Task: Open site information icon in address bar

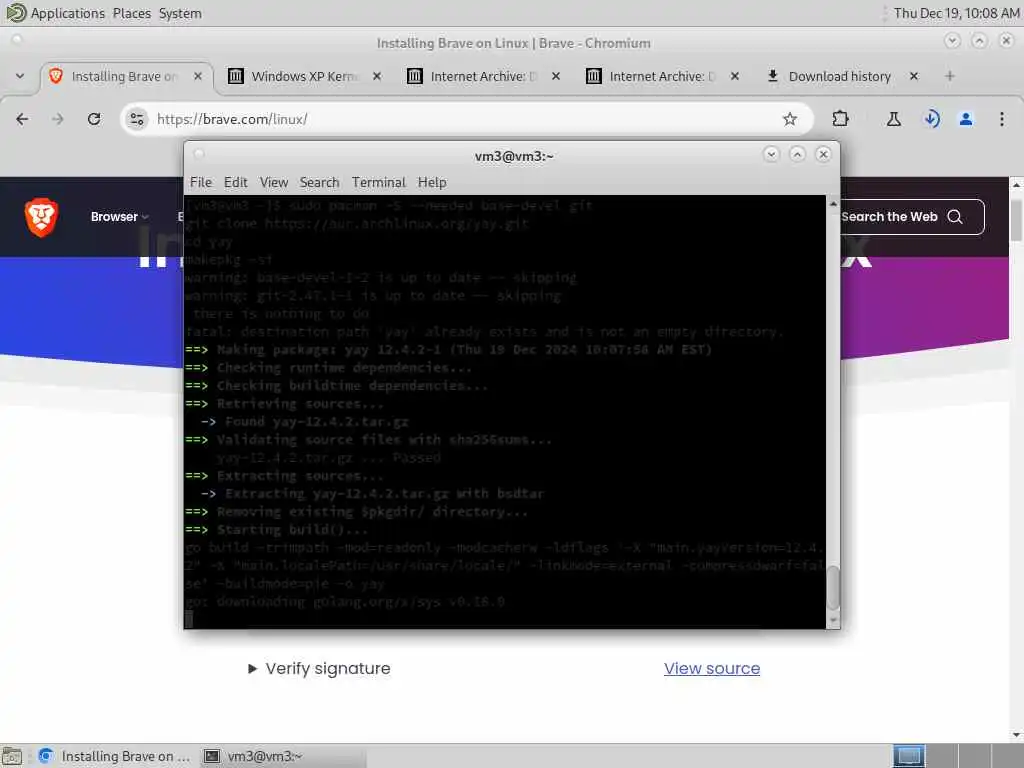Action: [136, 119]
